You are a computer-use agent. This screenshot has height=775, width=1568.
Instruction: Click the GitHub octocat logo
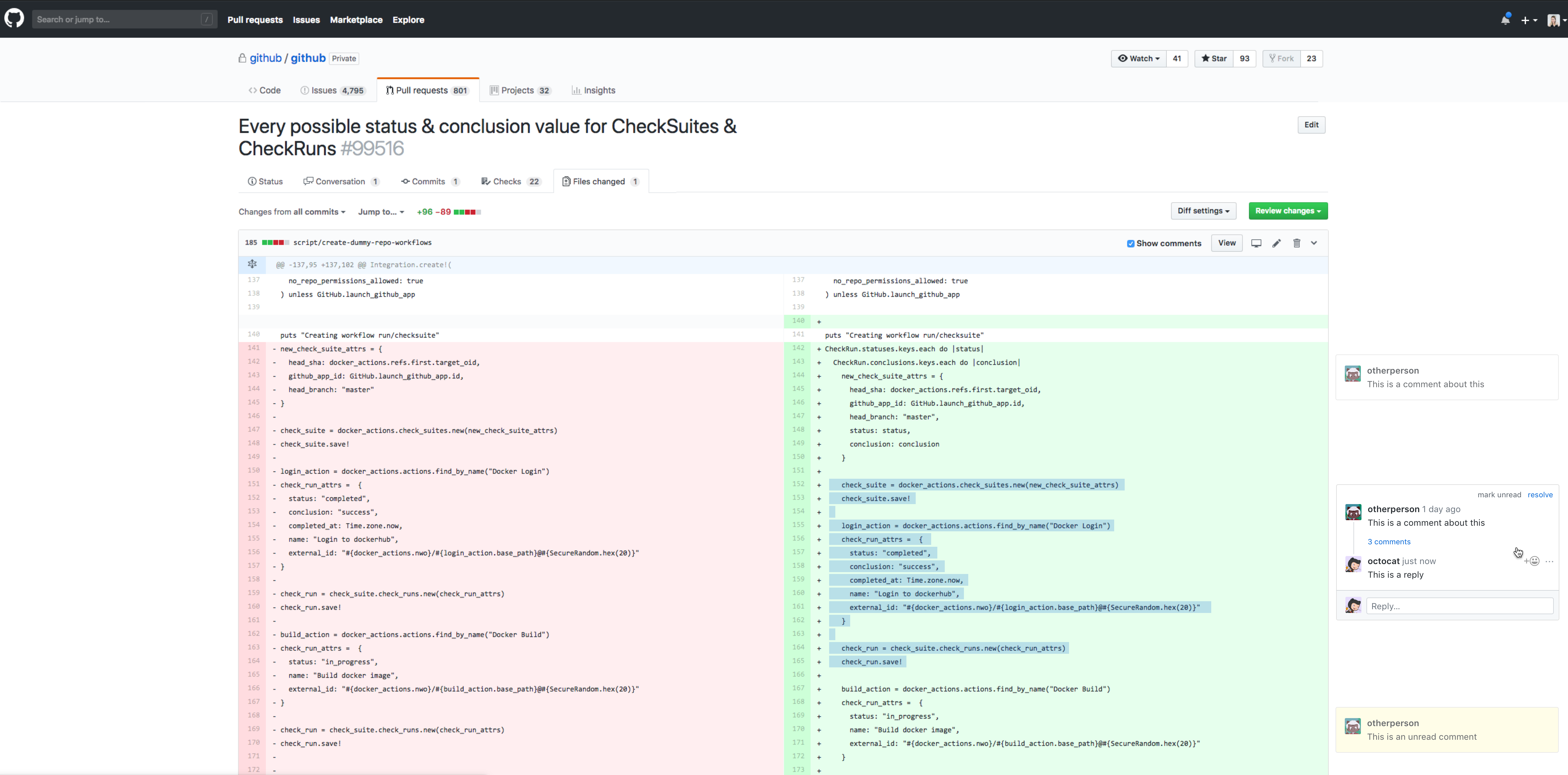click(15, 18)
